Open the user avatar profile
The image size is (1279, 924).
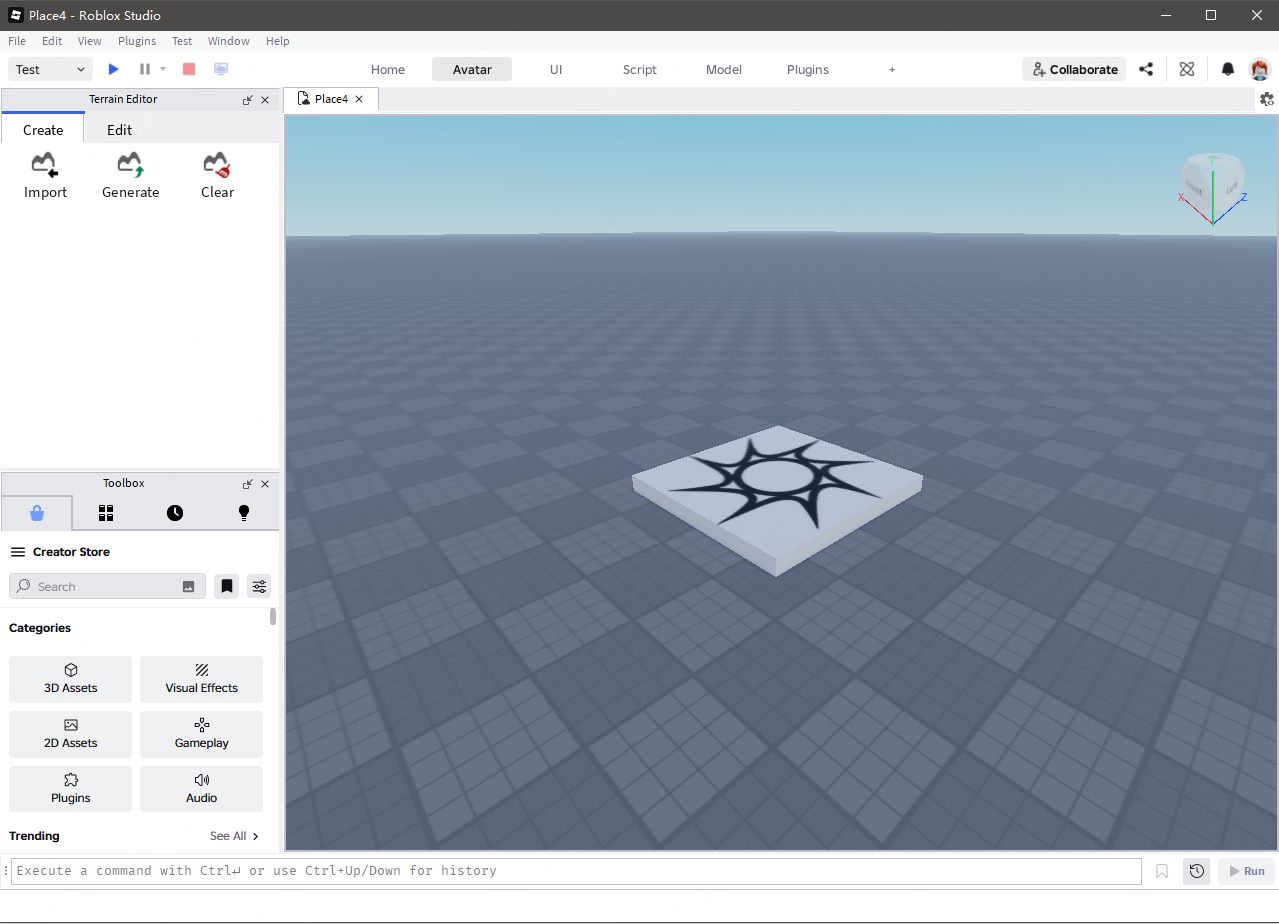point(1260,69)
